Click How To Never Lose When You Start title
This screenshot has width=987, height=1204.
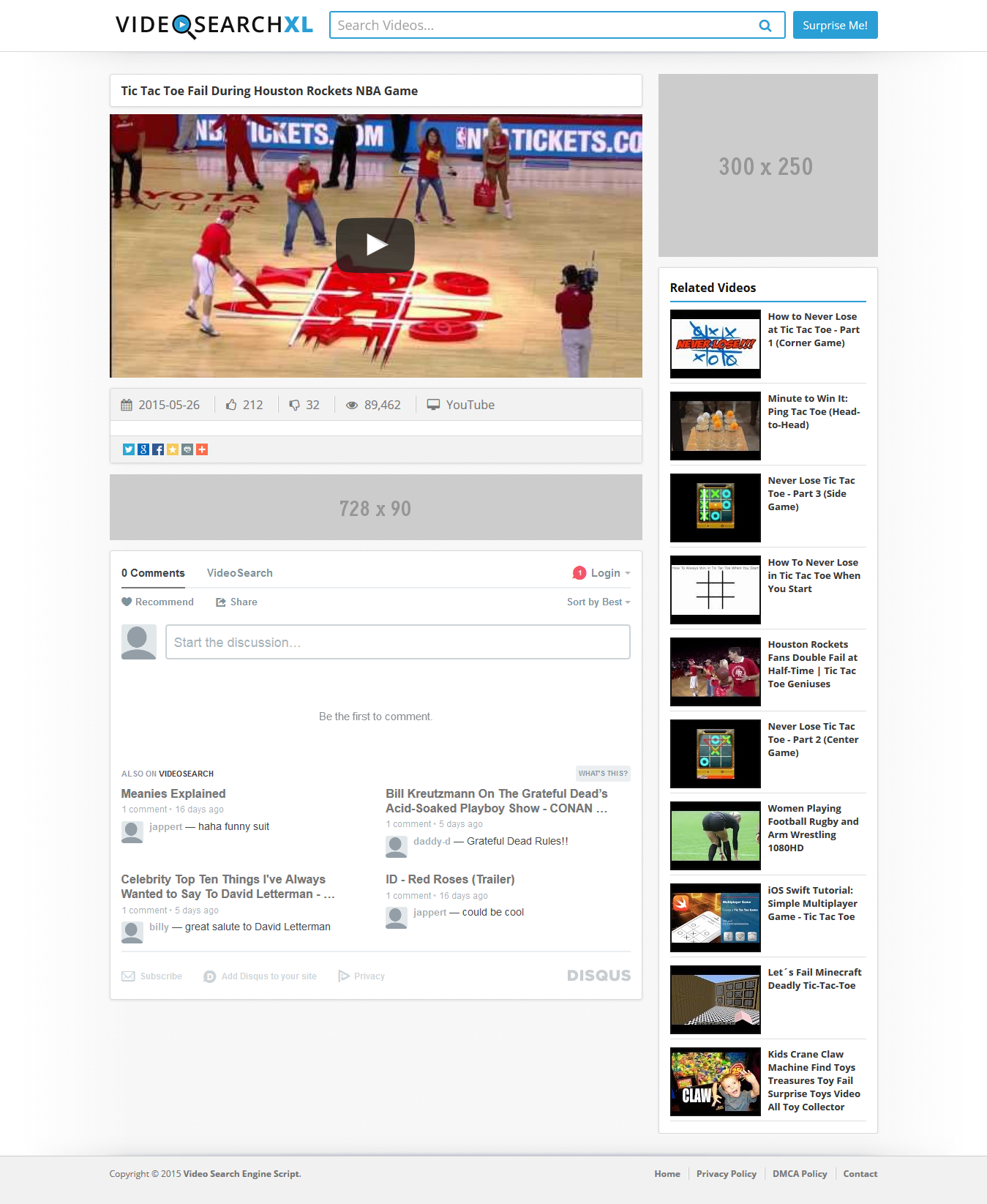pyautogui.click(x=814, y=576)
